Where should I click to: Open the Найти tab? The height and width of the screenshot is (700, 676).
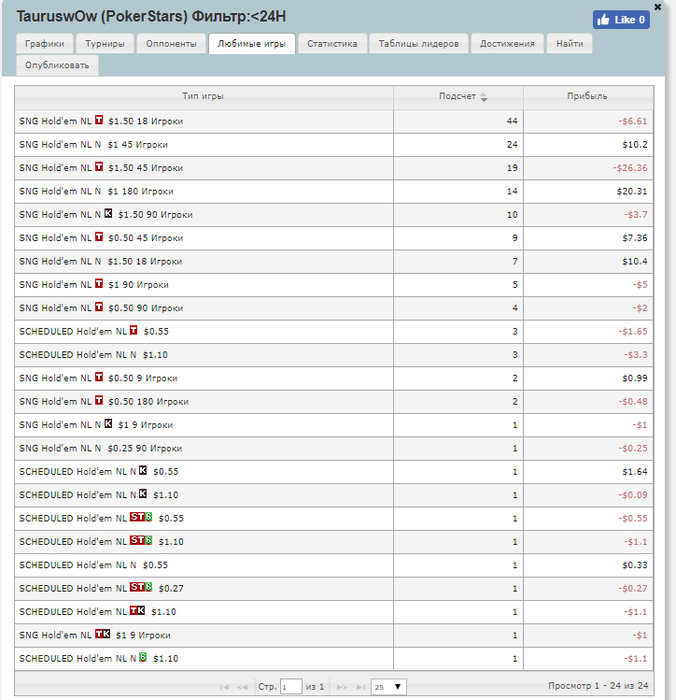pos(570,44)
